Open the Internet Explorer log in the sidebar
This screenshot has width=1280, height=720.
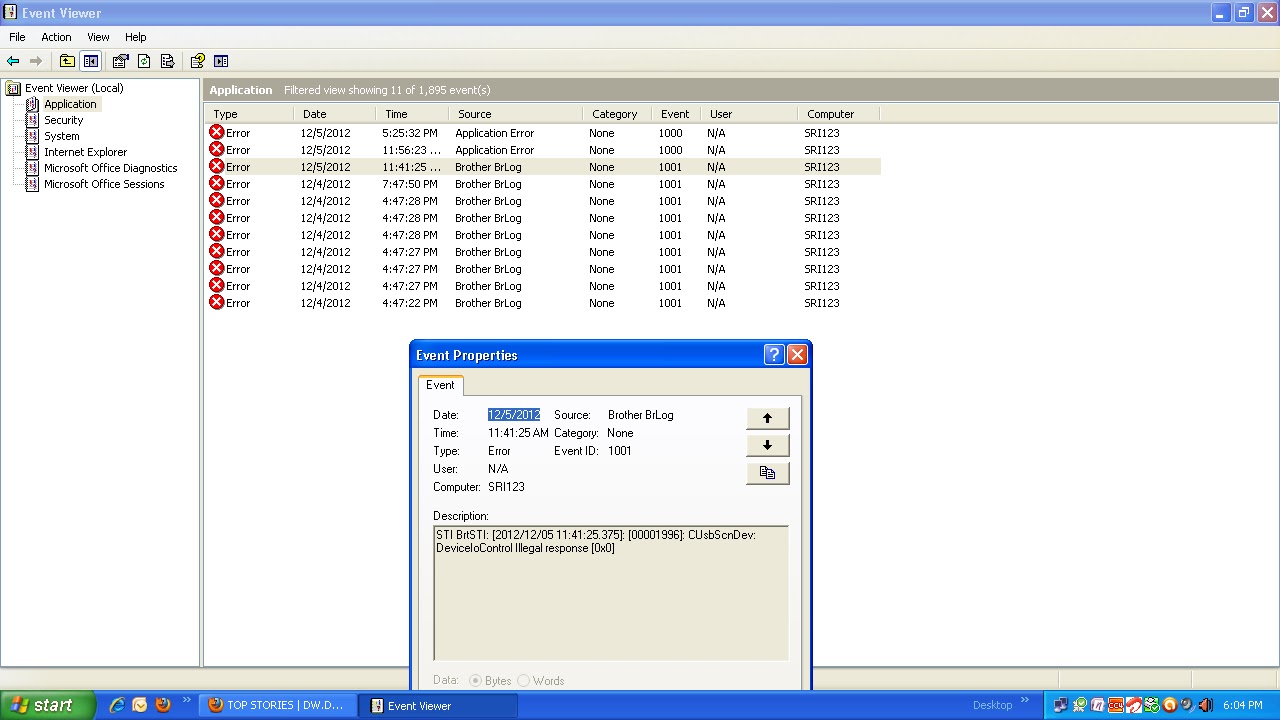(85, 151)
